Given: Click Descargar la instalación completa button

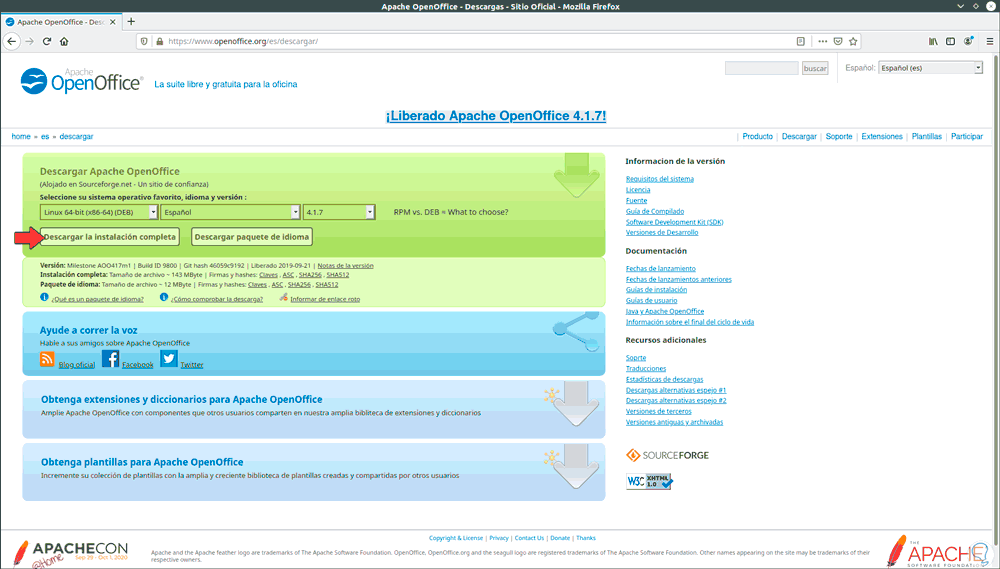Looking at the screenshot, I should [x=110, y=237].
